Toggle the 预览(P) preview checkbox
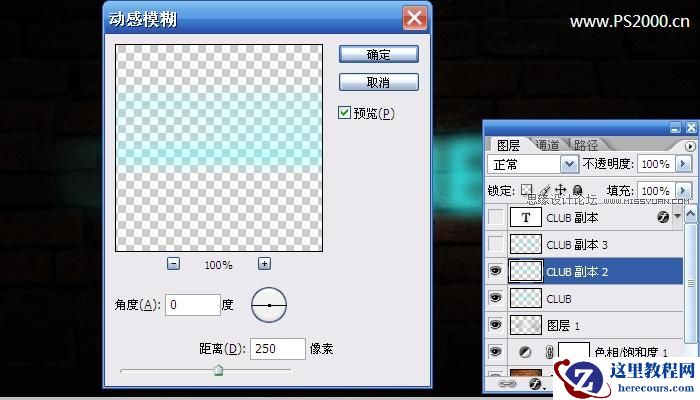The height and width of the screenshot is (400, 700). 344,112
